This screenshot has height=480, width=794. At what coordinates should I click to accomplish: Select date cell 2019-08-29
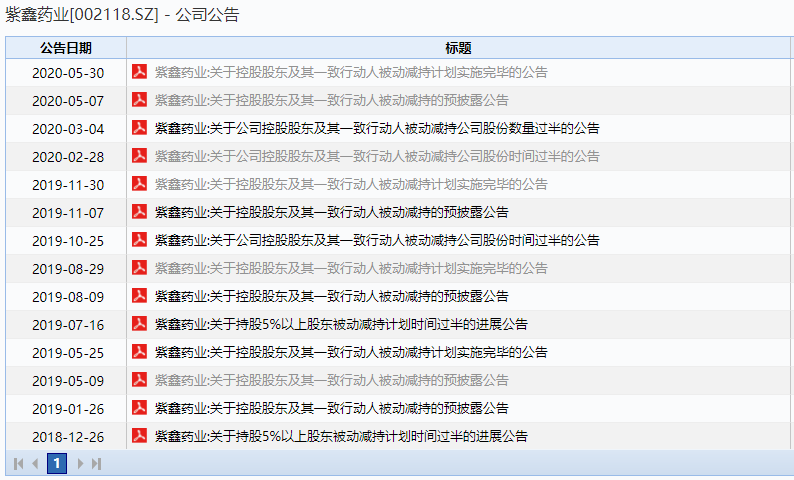click(x=68, y=269)
